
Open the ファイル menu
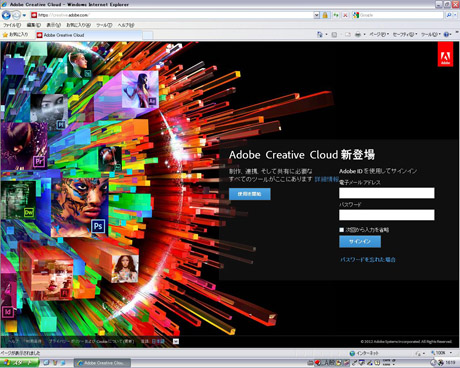[12, 25]
